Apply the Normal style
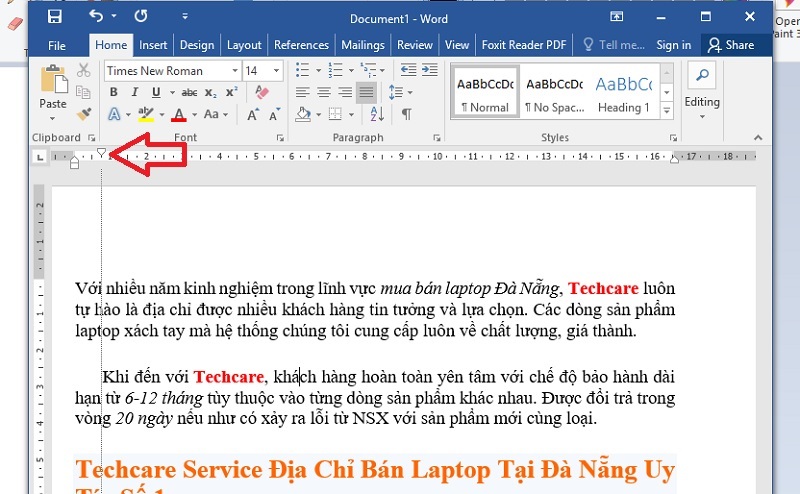The width and height of the screenshot is (800, 494). point(485,92)
